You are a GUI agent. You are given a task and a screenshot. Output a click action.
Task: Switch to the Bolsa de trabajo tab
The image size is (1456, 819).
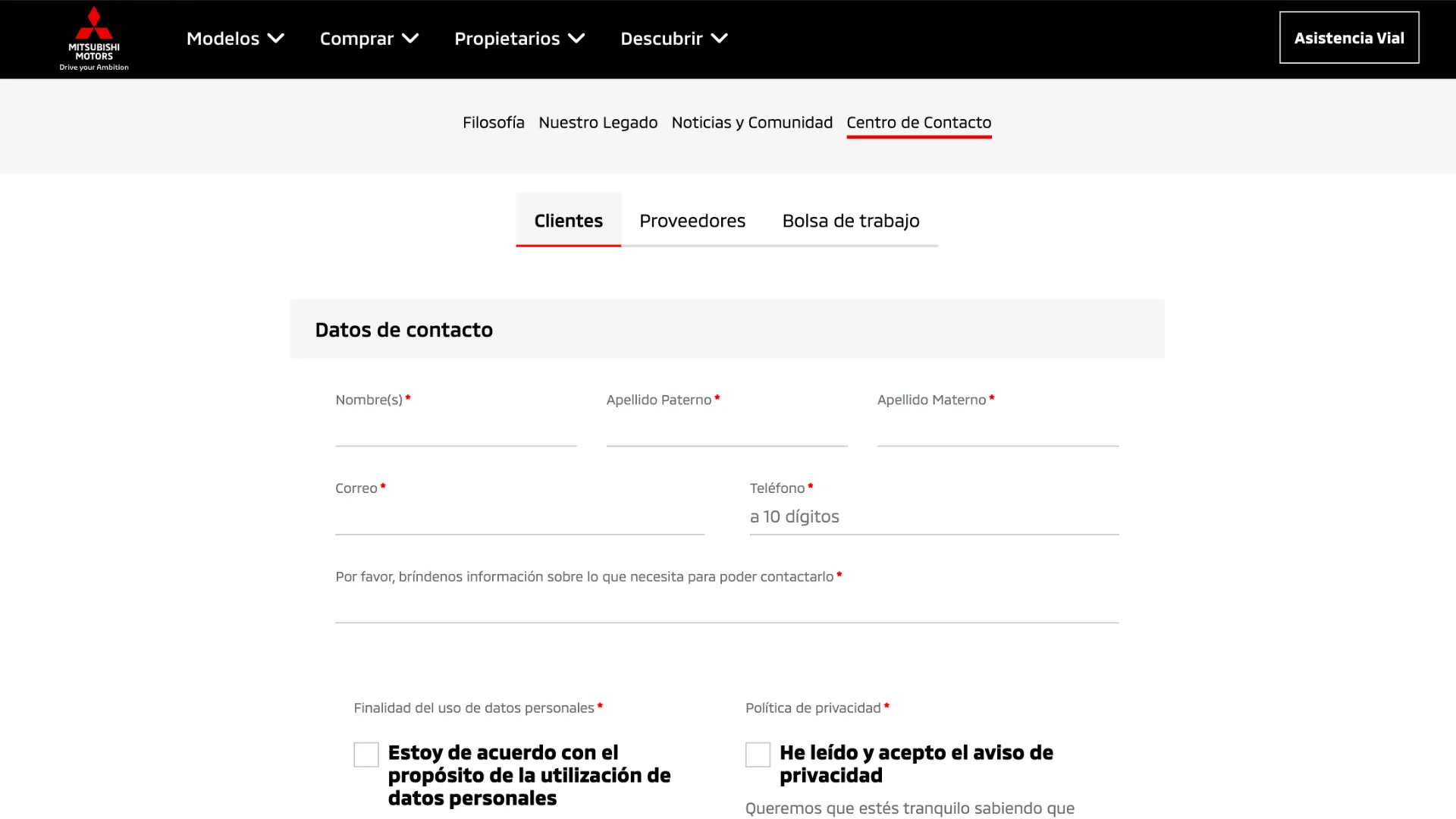coord(850,221)
